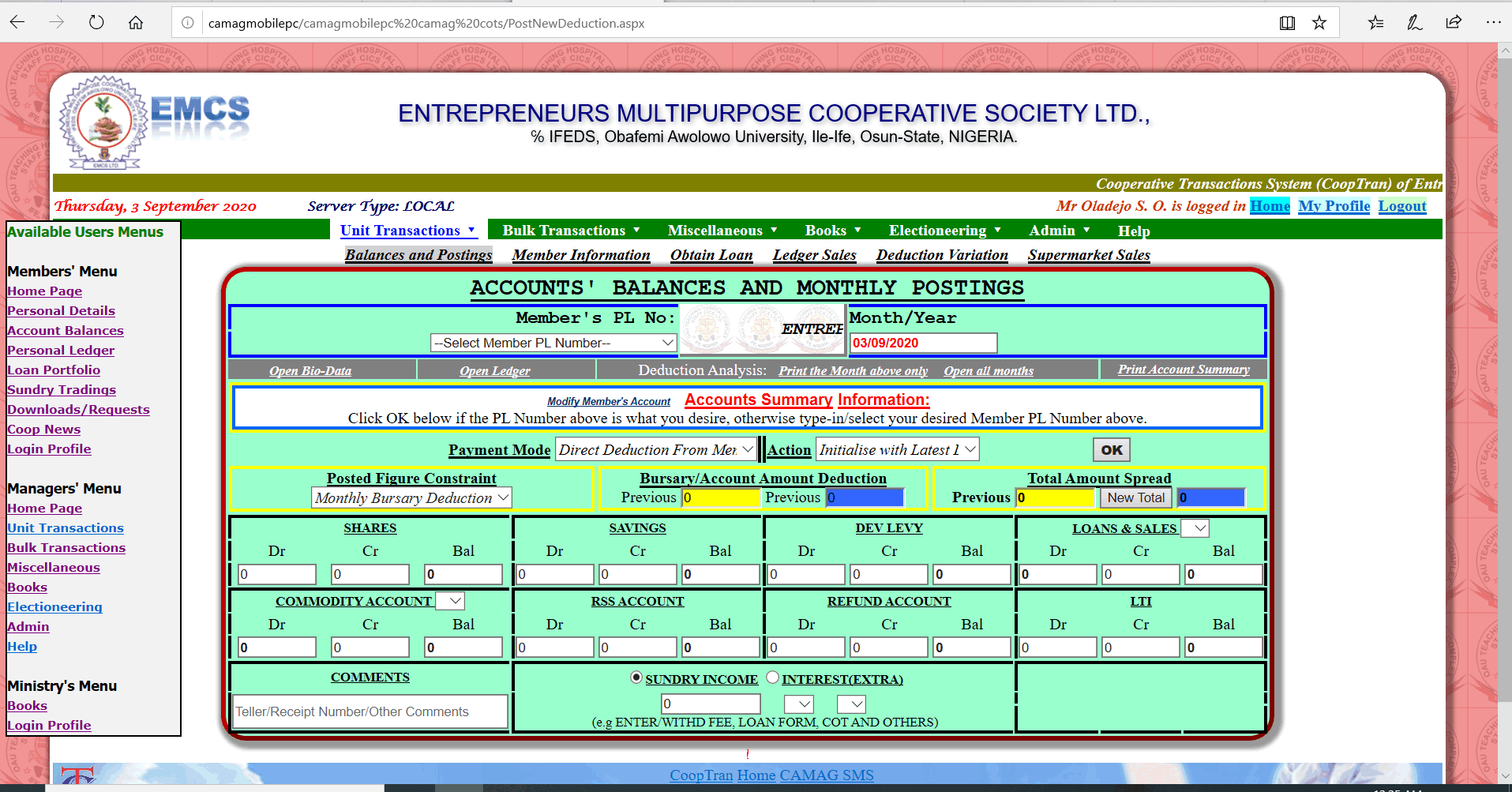Refresh the page with reload icon
Image resolution: width=1512 pixels, height=792 pixels.
96,22
